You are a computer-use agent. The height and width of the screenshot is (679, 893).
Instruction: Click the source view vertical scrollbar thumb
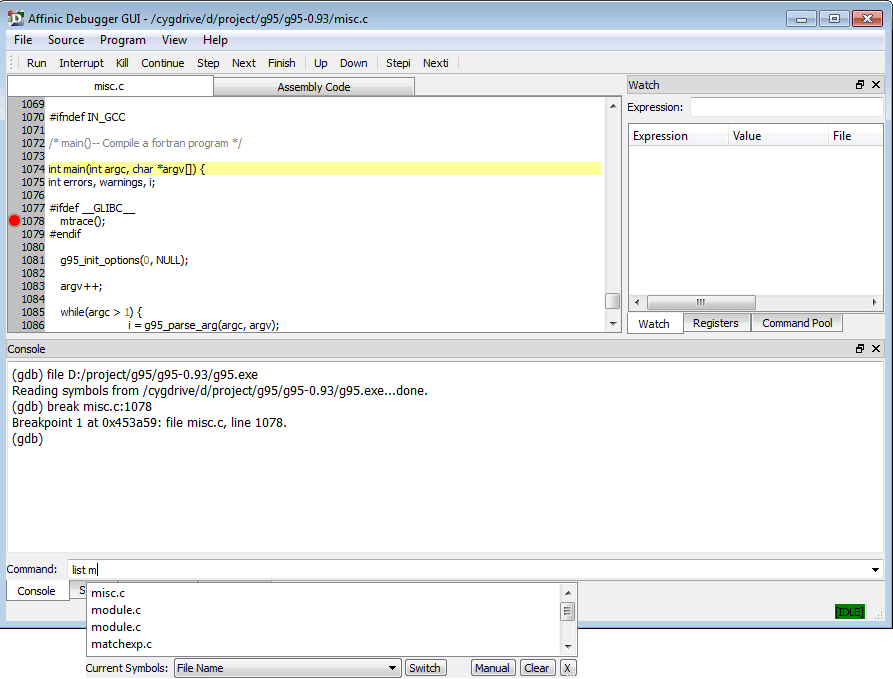[612, 300]
